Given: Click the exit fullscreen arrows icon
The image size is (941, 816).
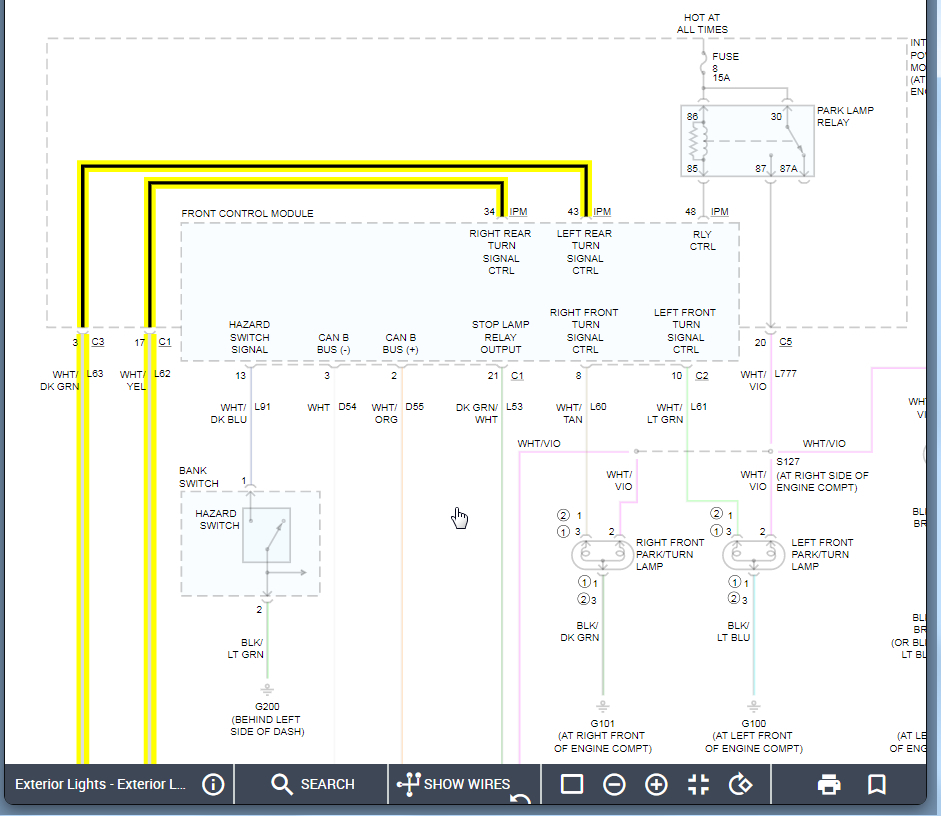Looking at the screenshot, I should click(698, 784).
